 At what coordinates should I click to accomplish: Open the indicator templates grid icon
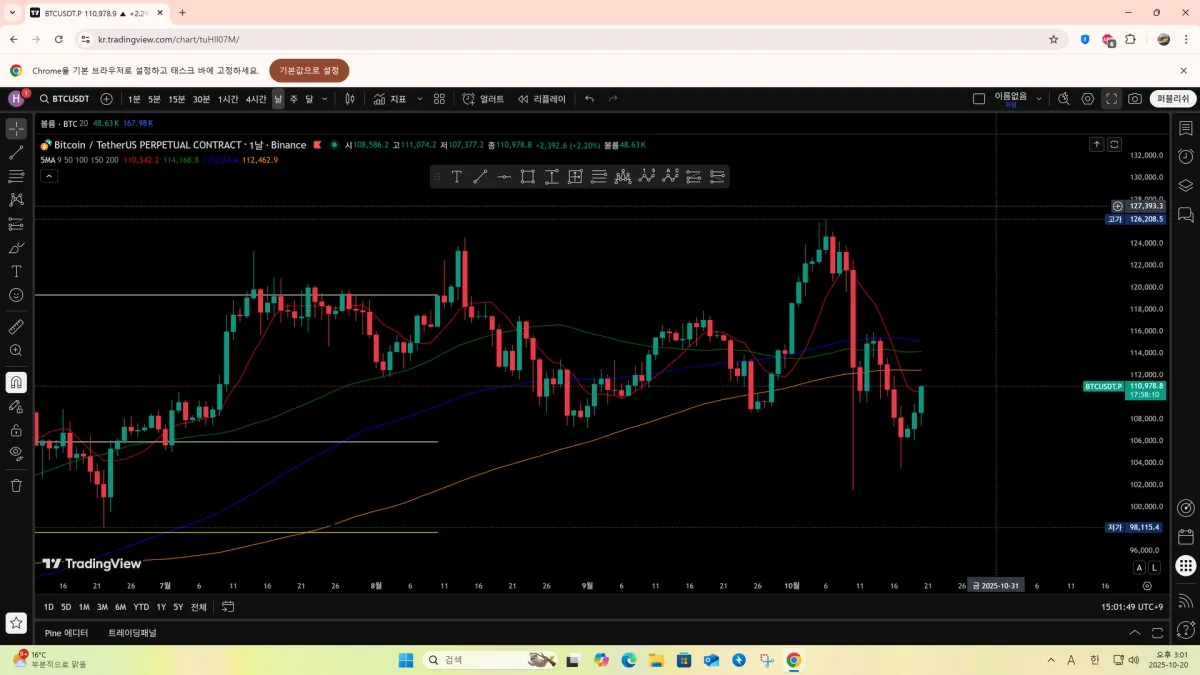[439, 99]
